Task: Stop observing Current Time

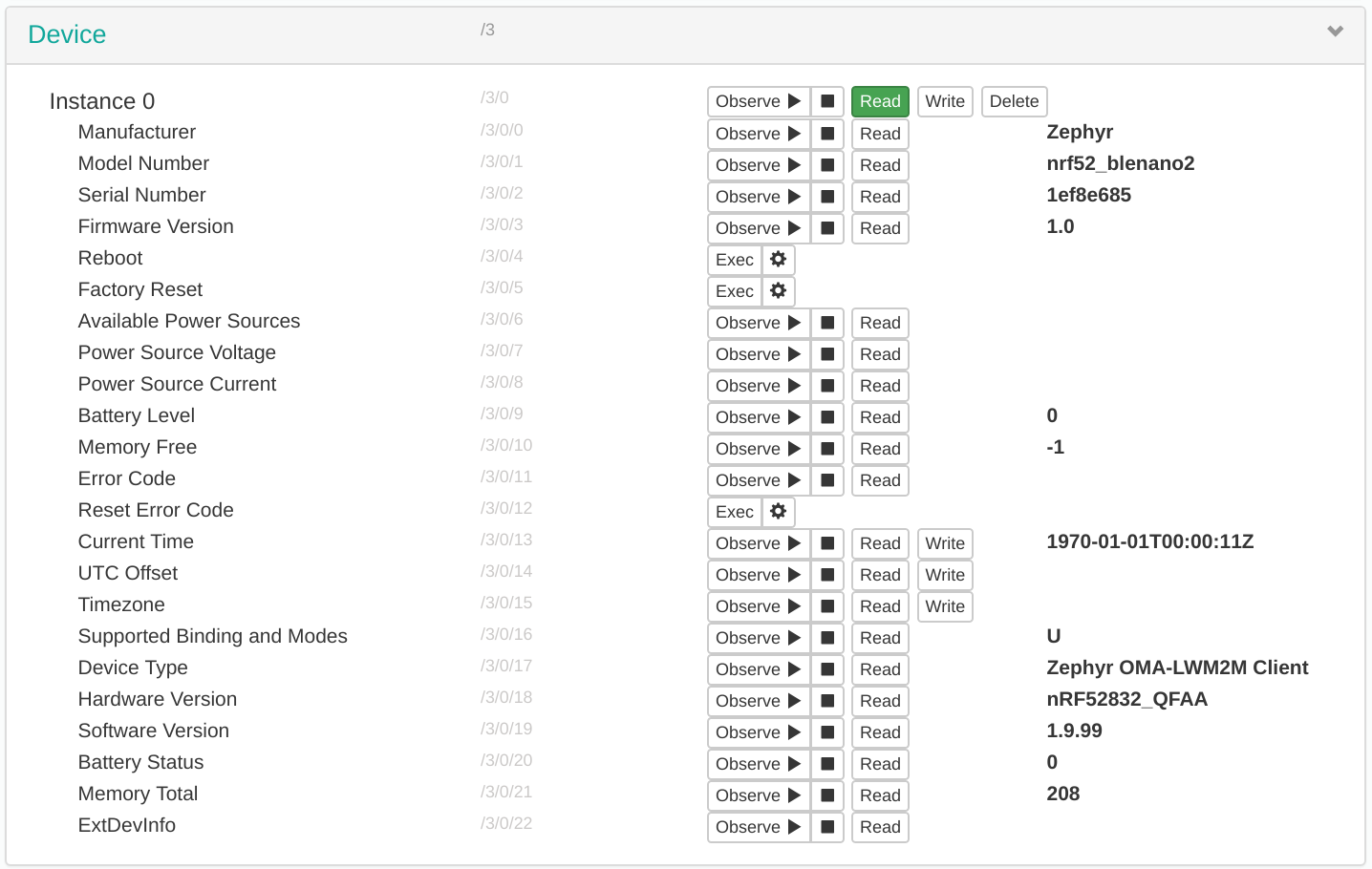Action: coord(827,543)
